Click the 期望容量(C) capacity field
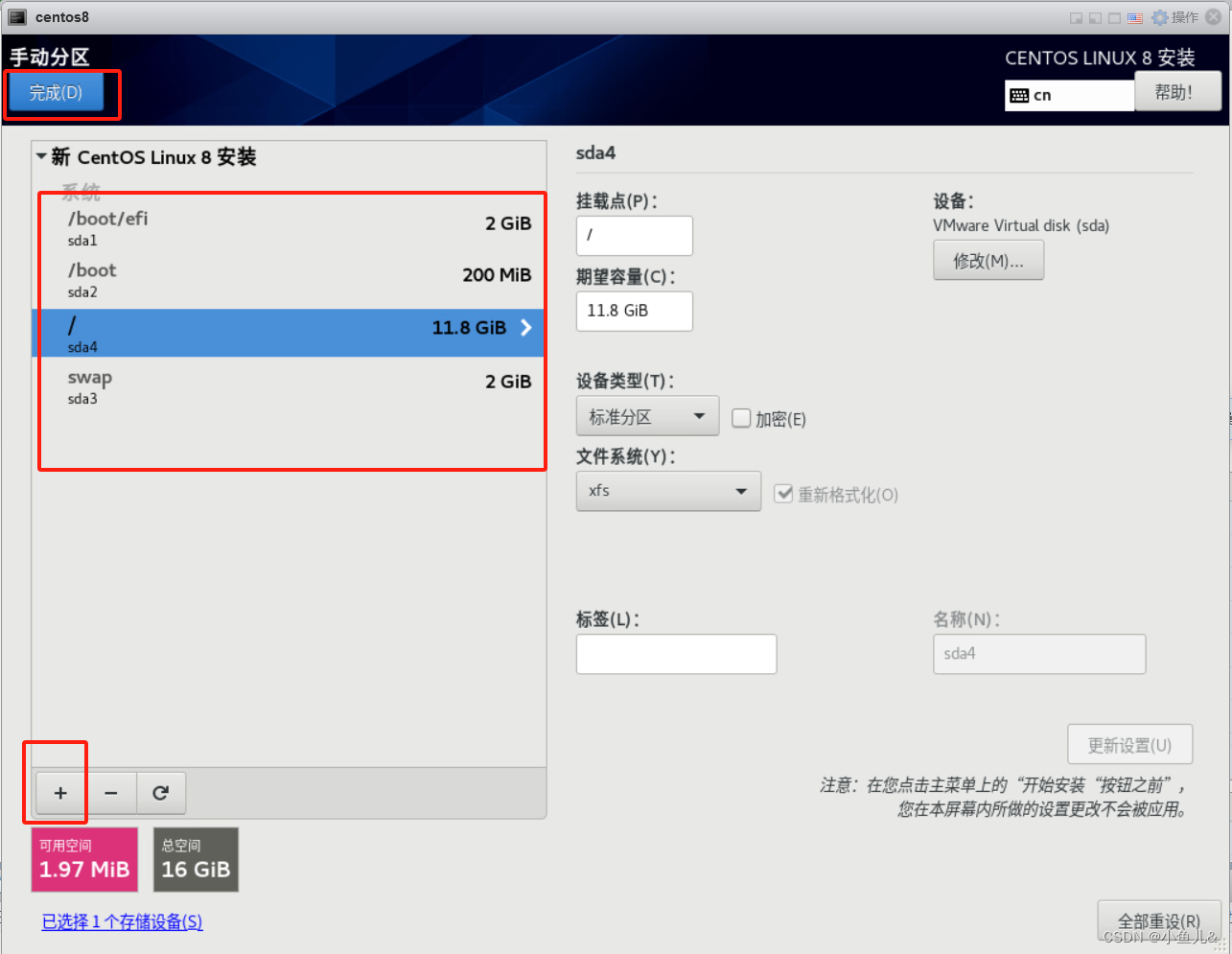Image resolution: width=1232 pixels, height=954 pixels. [x=634, y=311]
